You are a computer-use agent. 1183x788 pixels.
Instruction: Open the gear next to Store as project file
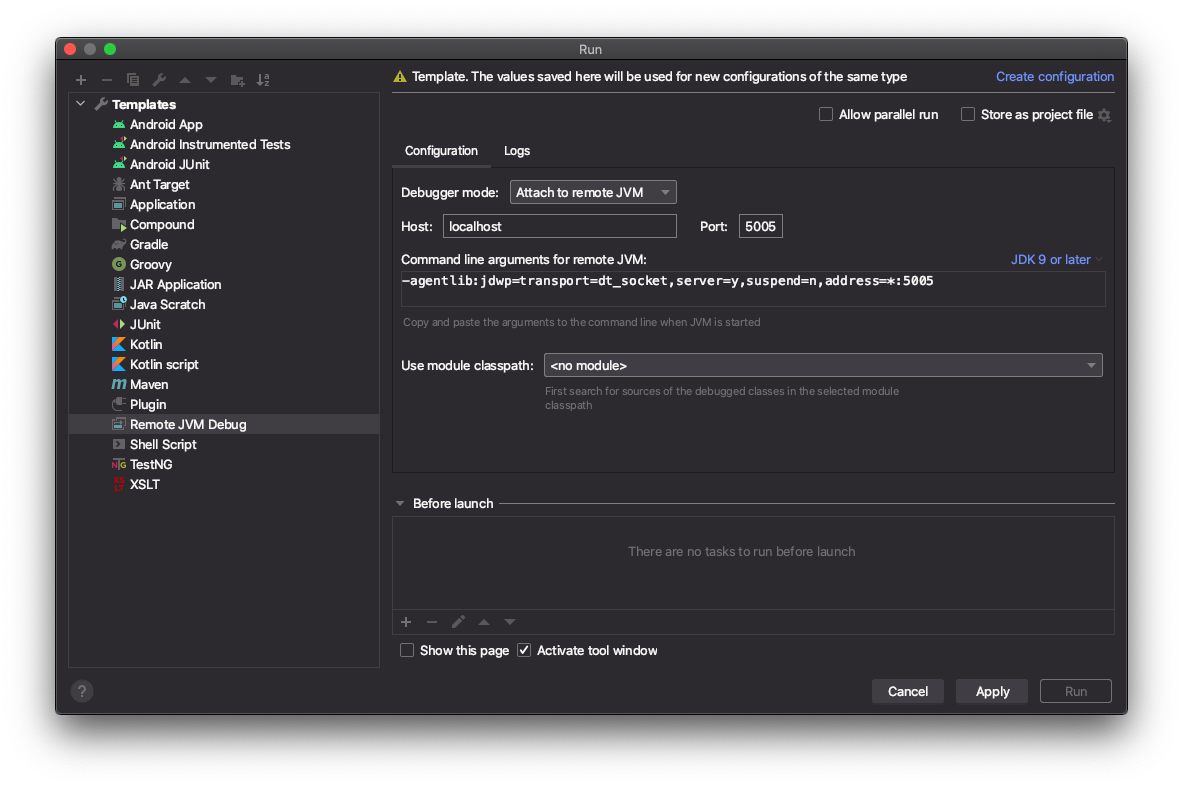tap(1104, 115)
